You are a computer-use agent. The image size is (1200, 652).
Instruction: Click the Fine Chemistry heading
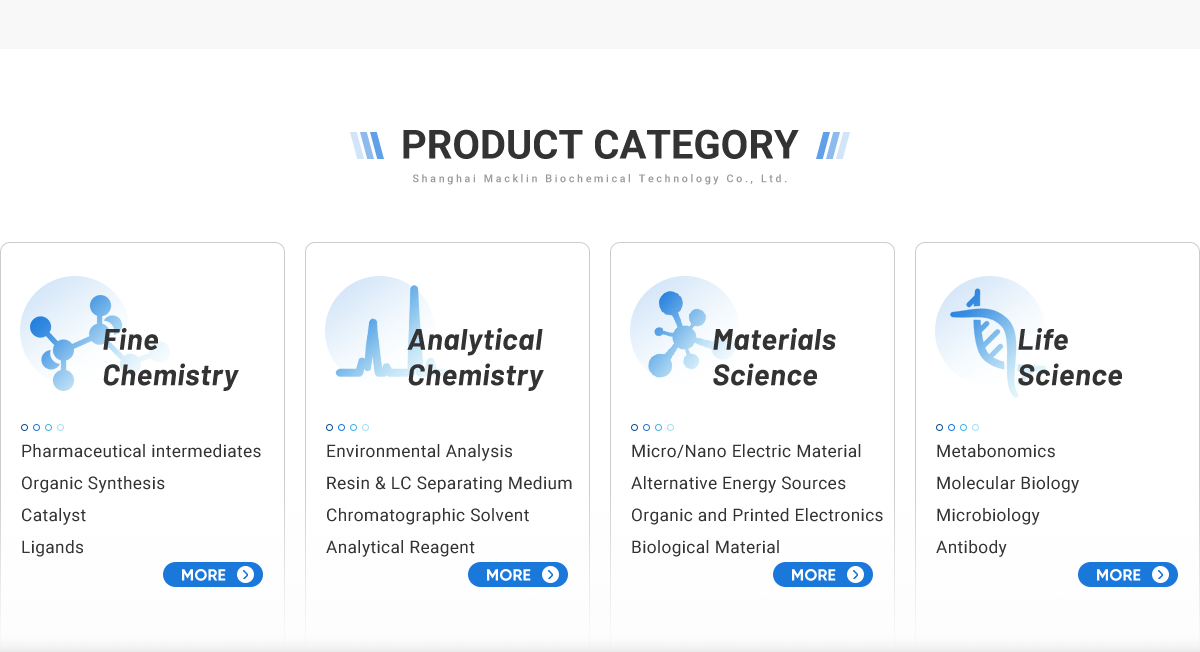(x=170, y=358)
